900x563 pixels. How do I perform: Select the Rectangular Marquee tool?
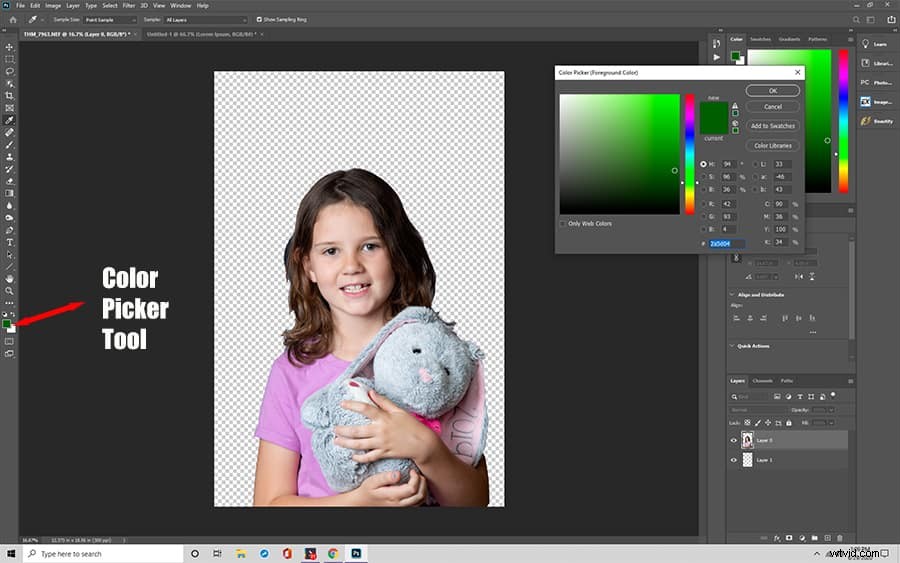pos(9,59)
